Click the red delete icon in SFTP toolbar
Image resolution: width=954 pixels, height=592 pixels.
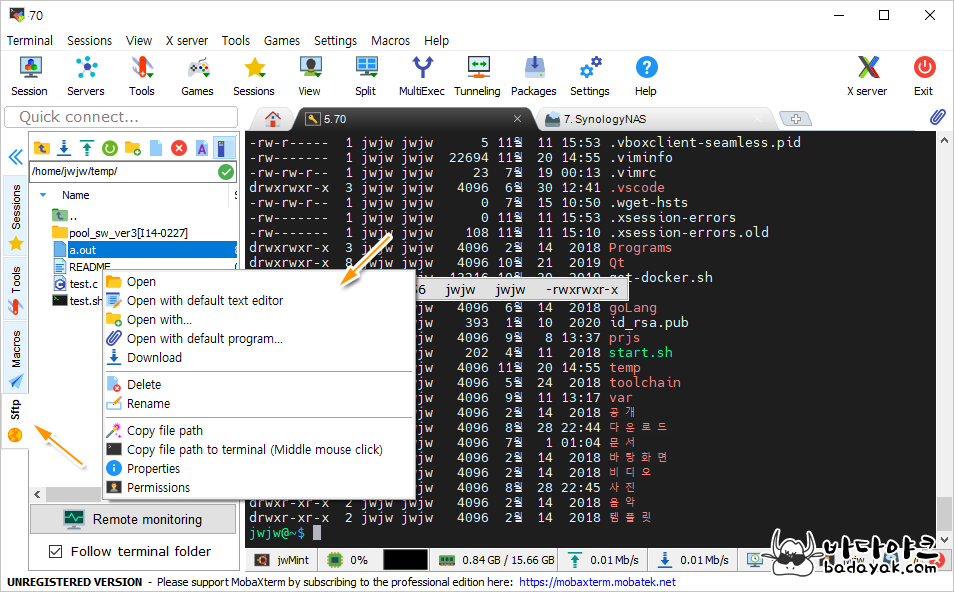click(179, 148)
